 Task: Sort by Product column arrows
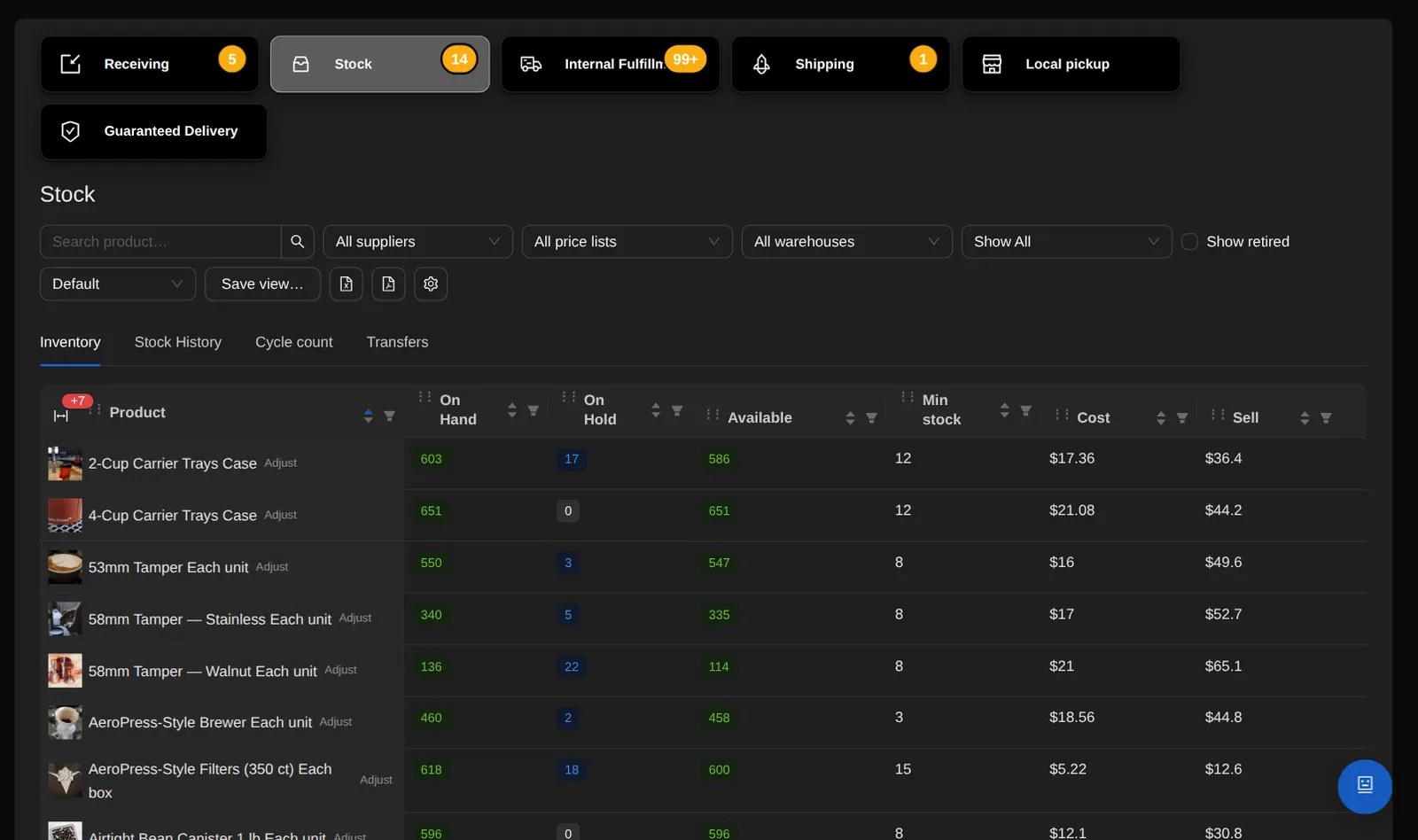(x=369, y=416)
